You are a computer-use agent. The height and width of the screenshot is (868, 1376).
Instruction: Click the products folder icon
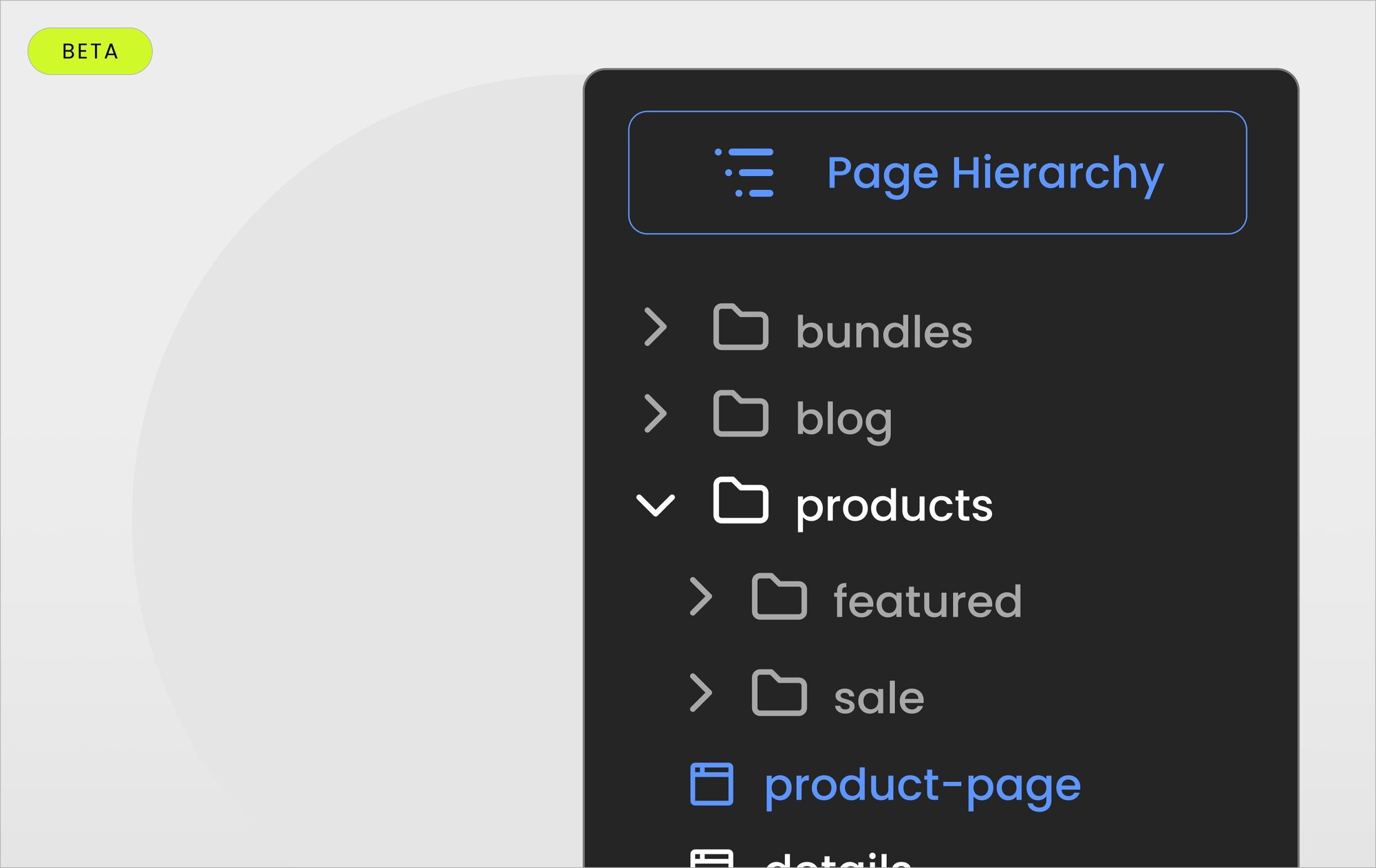(740, 500)
